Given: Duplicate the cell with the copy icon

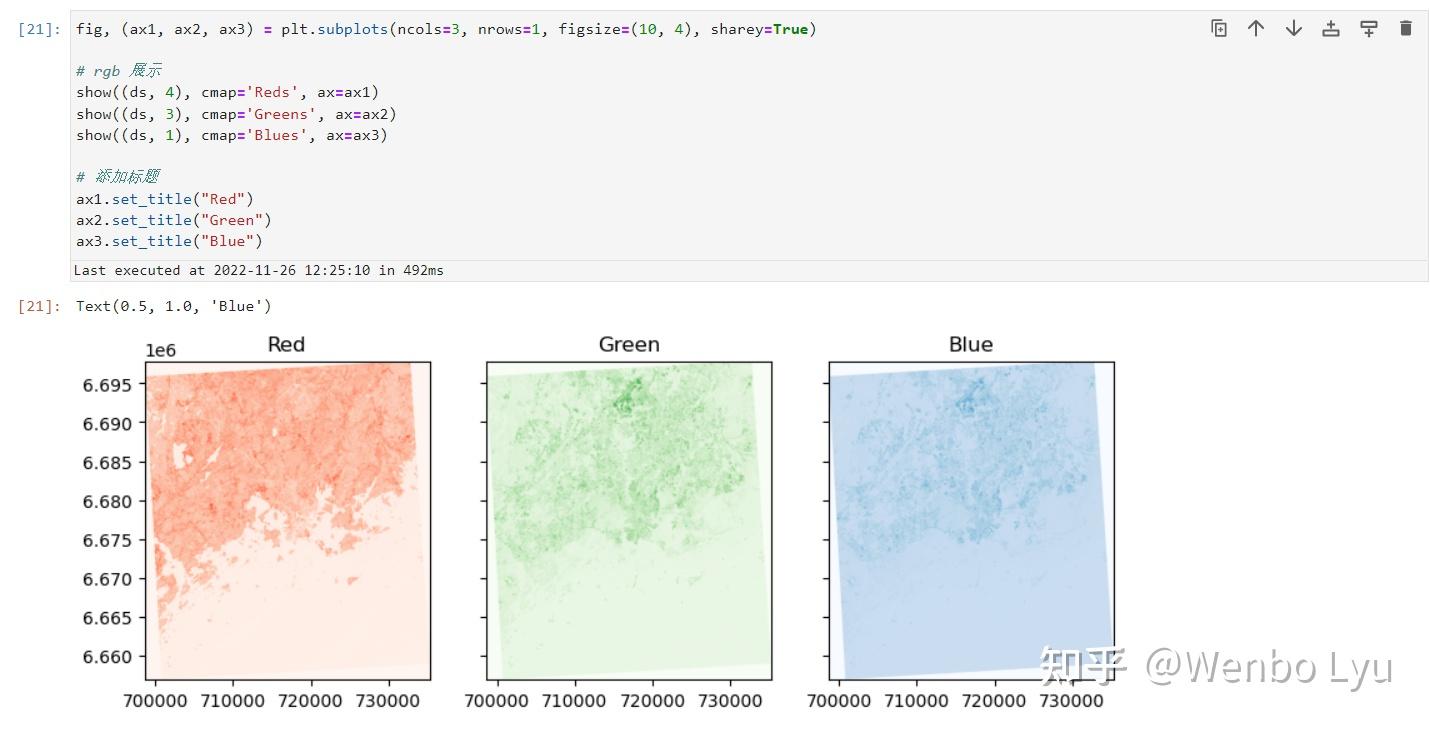Looking at the screenshot, I should pos(1218,29).
